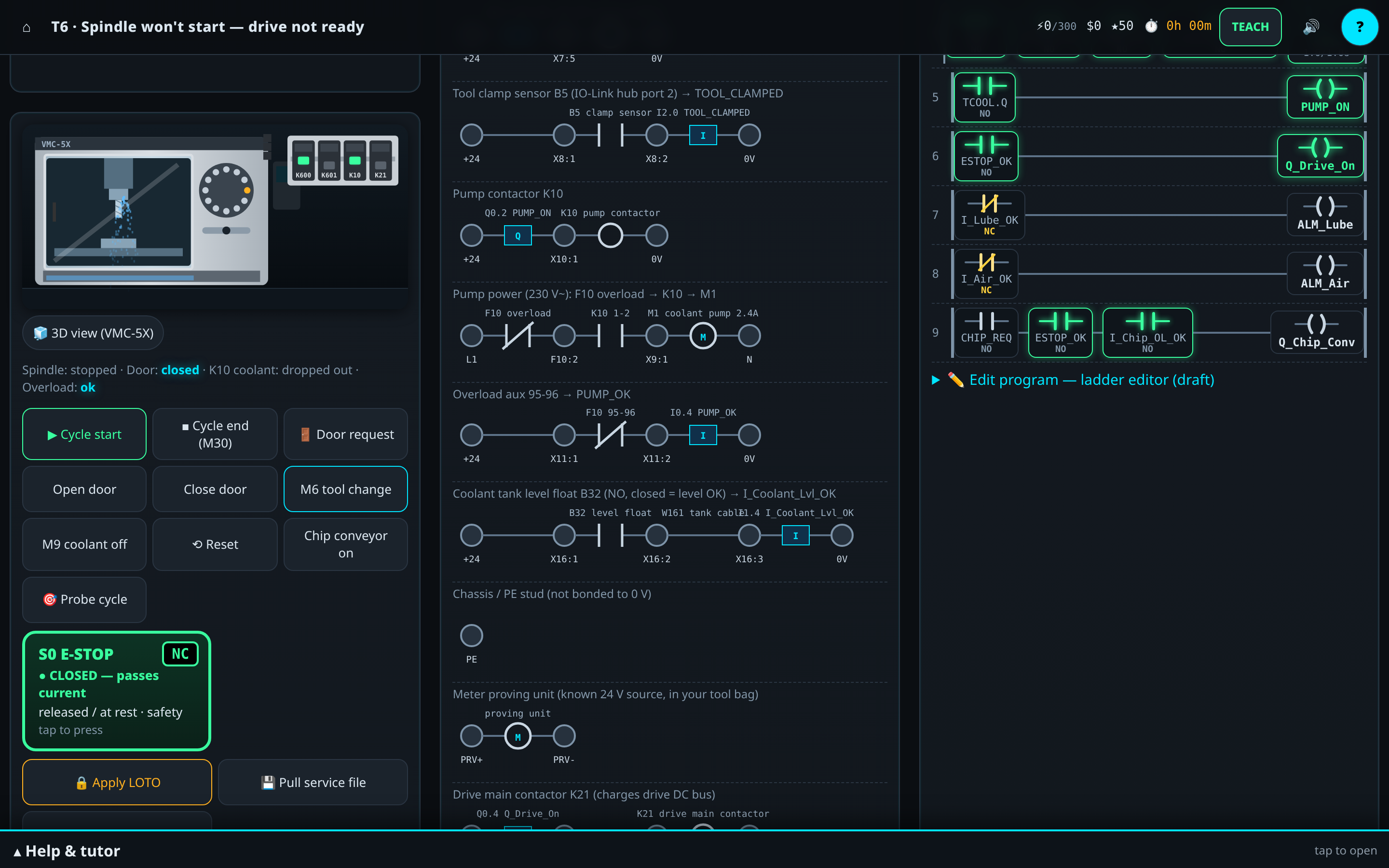Select the Q_Drive_On coil on rung 6

tap(1320, 156)
